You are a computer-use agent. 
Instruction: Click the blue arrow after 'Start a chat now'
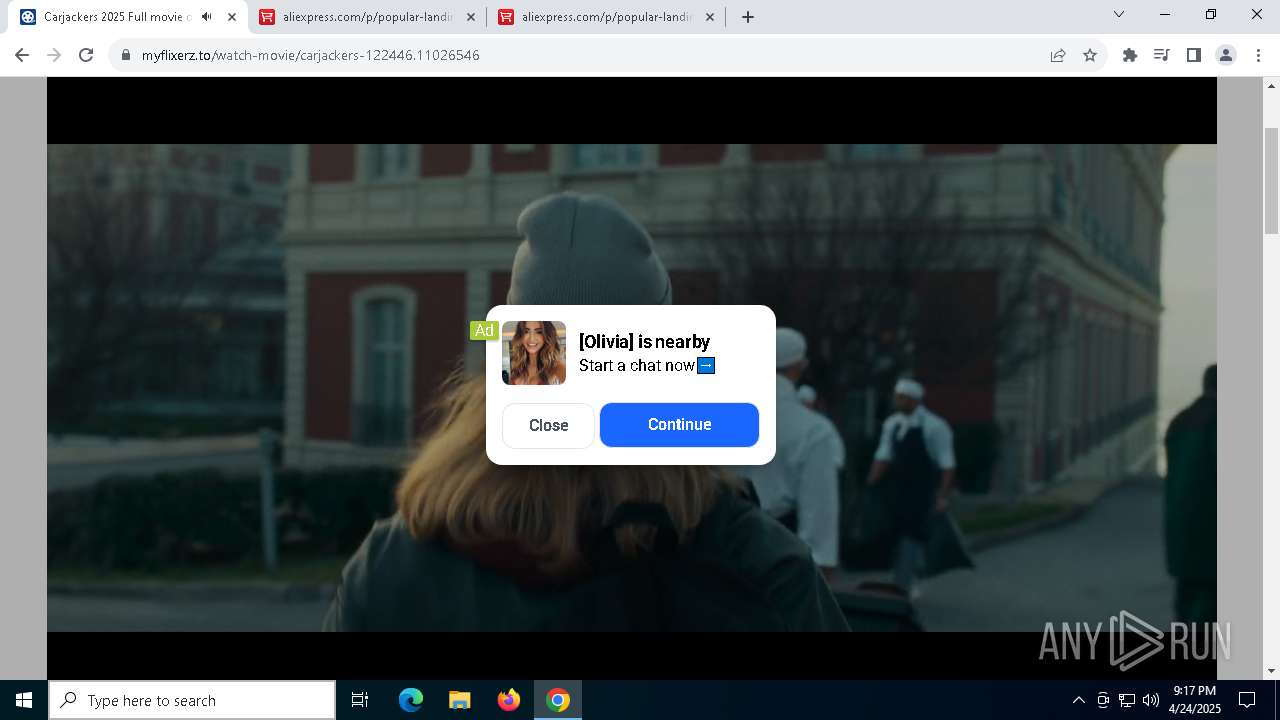[x=706, y=366]
